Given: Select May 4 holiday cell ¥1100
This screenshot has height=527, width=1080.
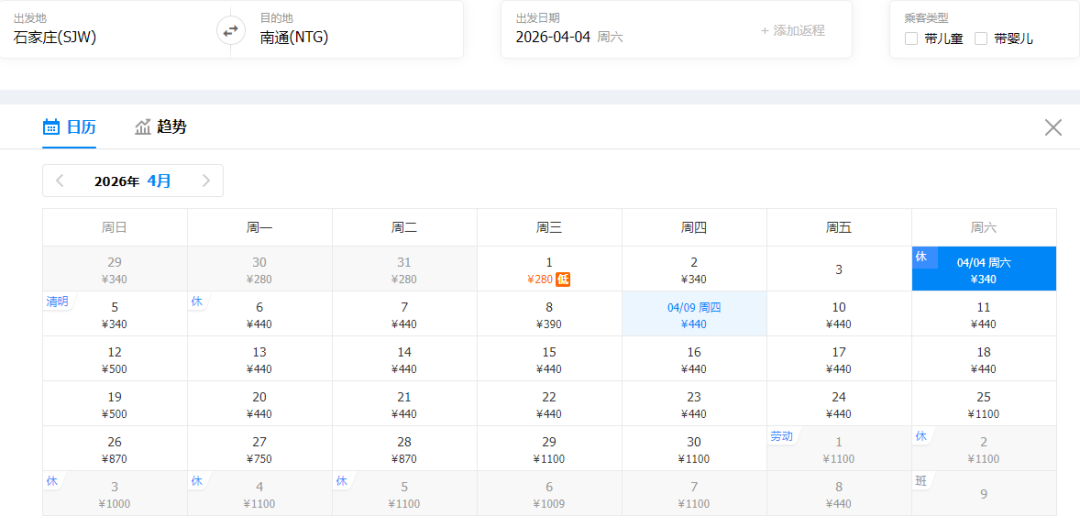Looking at the screenshot, I should pyautogui.click(x=260, y=493).
